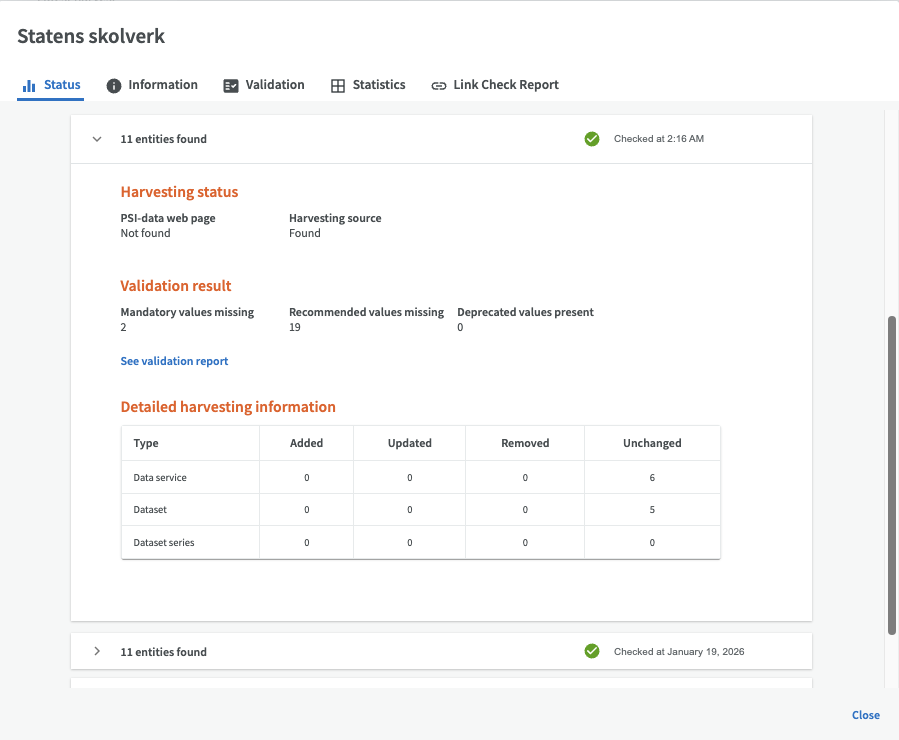This screenshot has width=899, height=740.
Task: Click the Information circle icon
Action: pyautogui.click(x=114, y=86)
